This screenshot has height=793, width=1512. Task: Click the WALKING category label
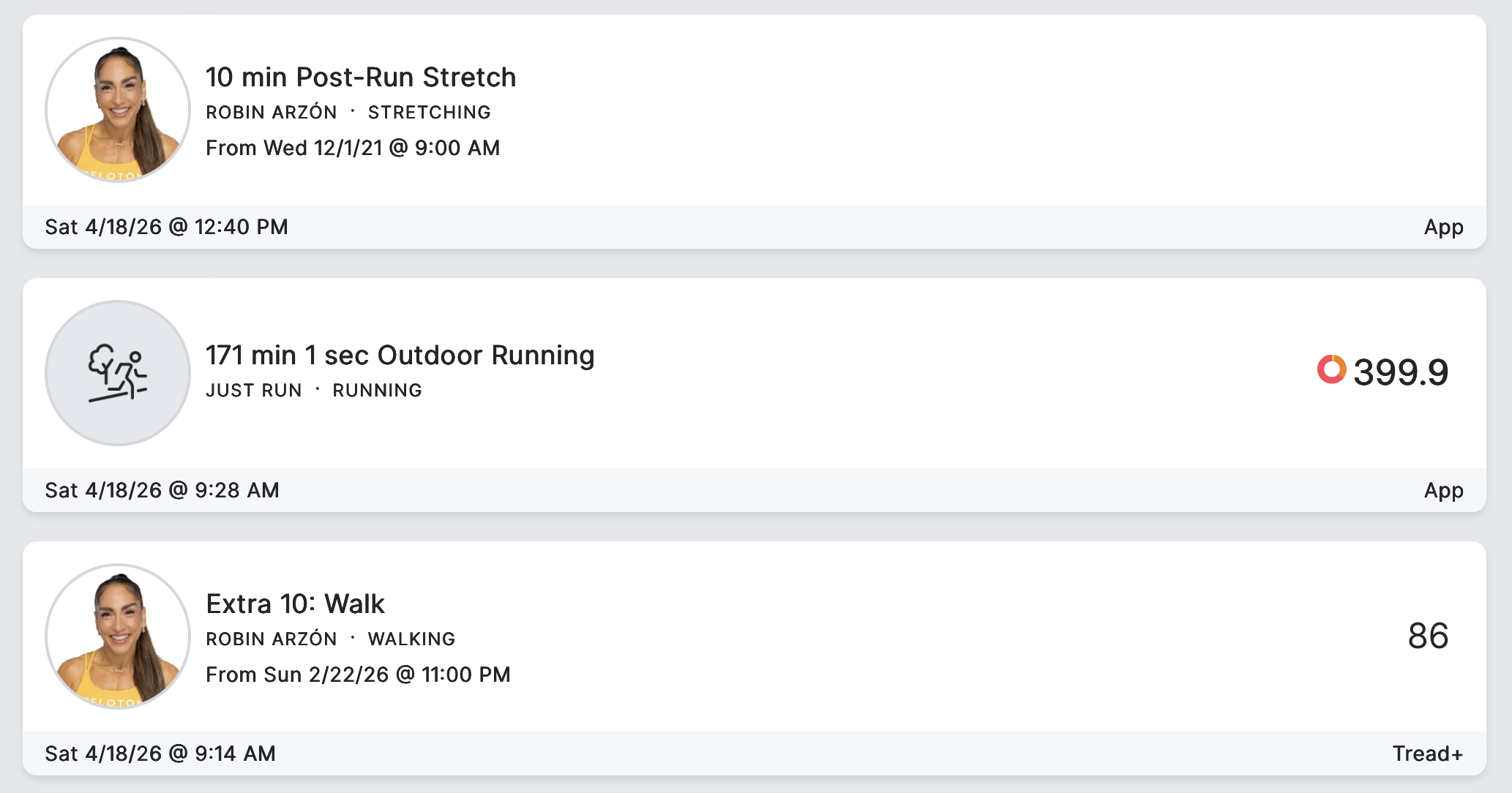click(411, 639)
